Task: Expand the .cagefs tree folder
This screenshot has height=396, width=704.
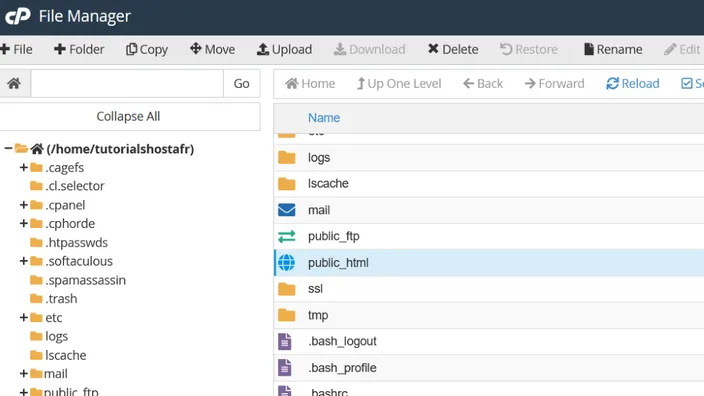Action: [x=24, y=167]
